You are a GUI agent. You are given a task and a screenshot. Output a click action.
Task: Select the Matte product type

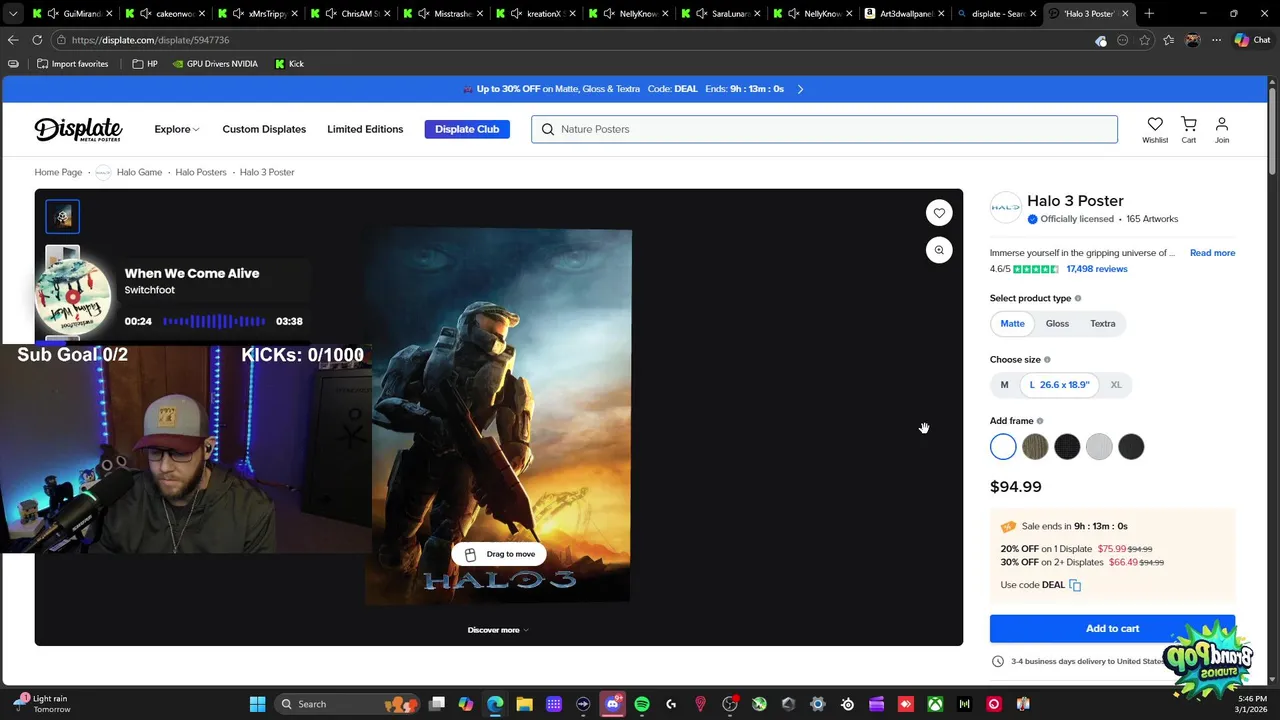[x=1012, y=323]
